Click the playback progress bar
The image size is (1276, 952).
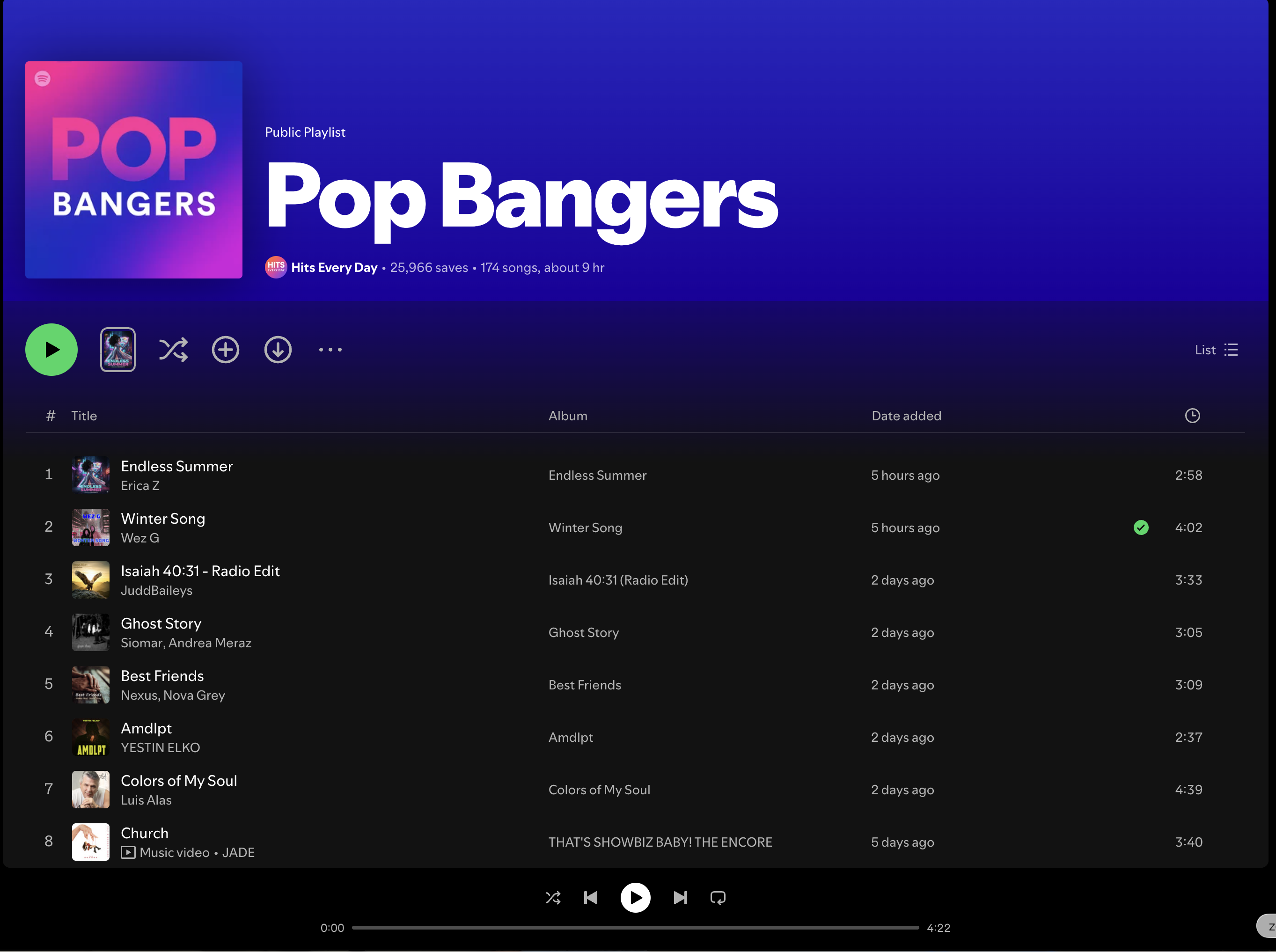tap(635, 928)
